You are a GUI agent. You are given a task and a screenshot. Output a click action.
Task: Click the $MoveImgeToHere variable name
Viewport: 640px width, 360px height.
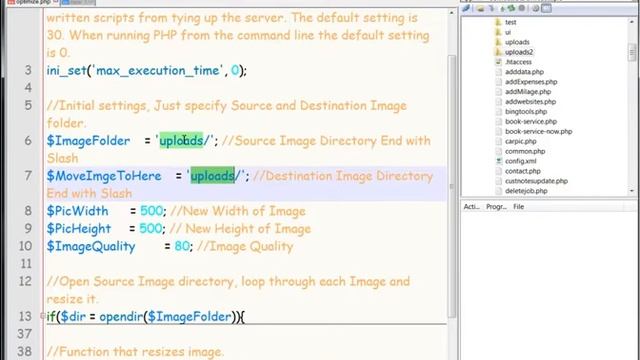[x=104, y=176]
